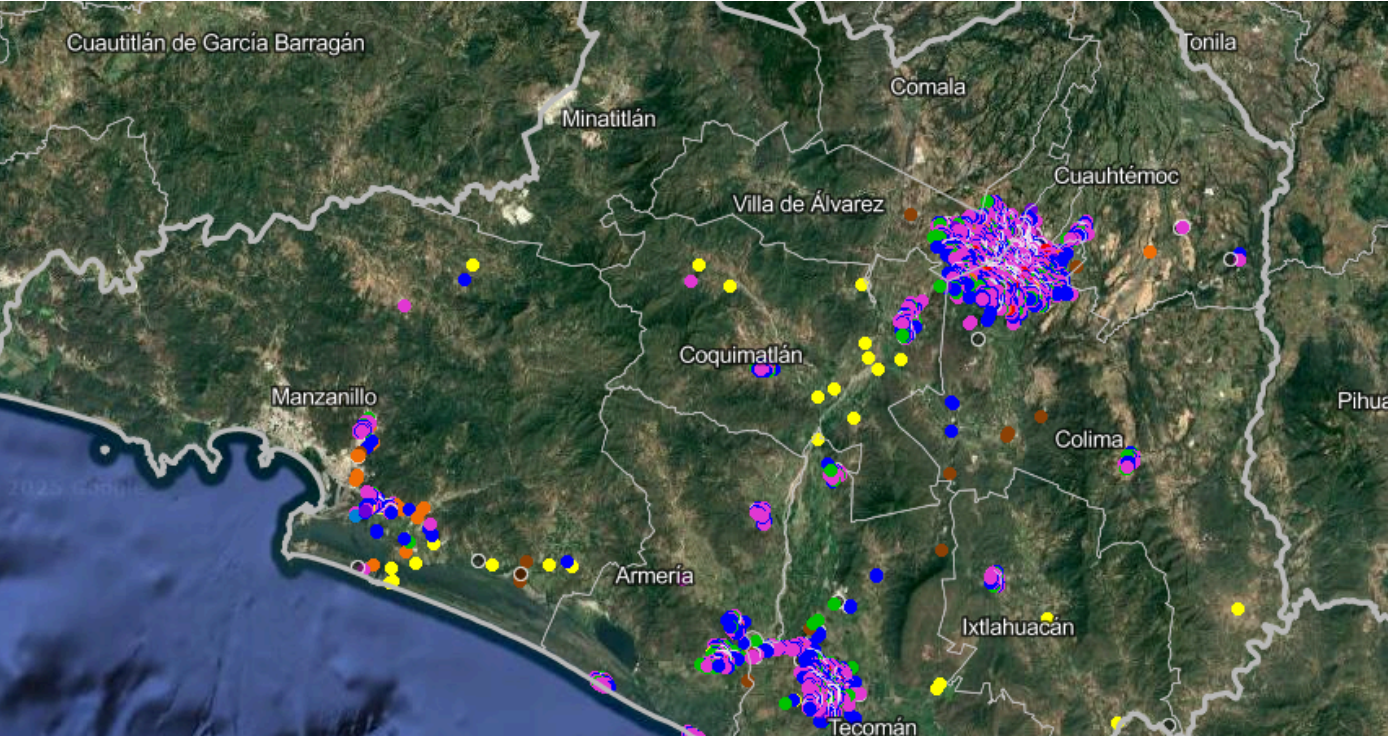The image size is (1388, 736).
Task: Click the isolated magenta marker northwest of Manzanillo
Action: coord(404,305)
